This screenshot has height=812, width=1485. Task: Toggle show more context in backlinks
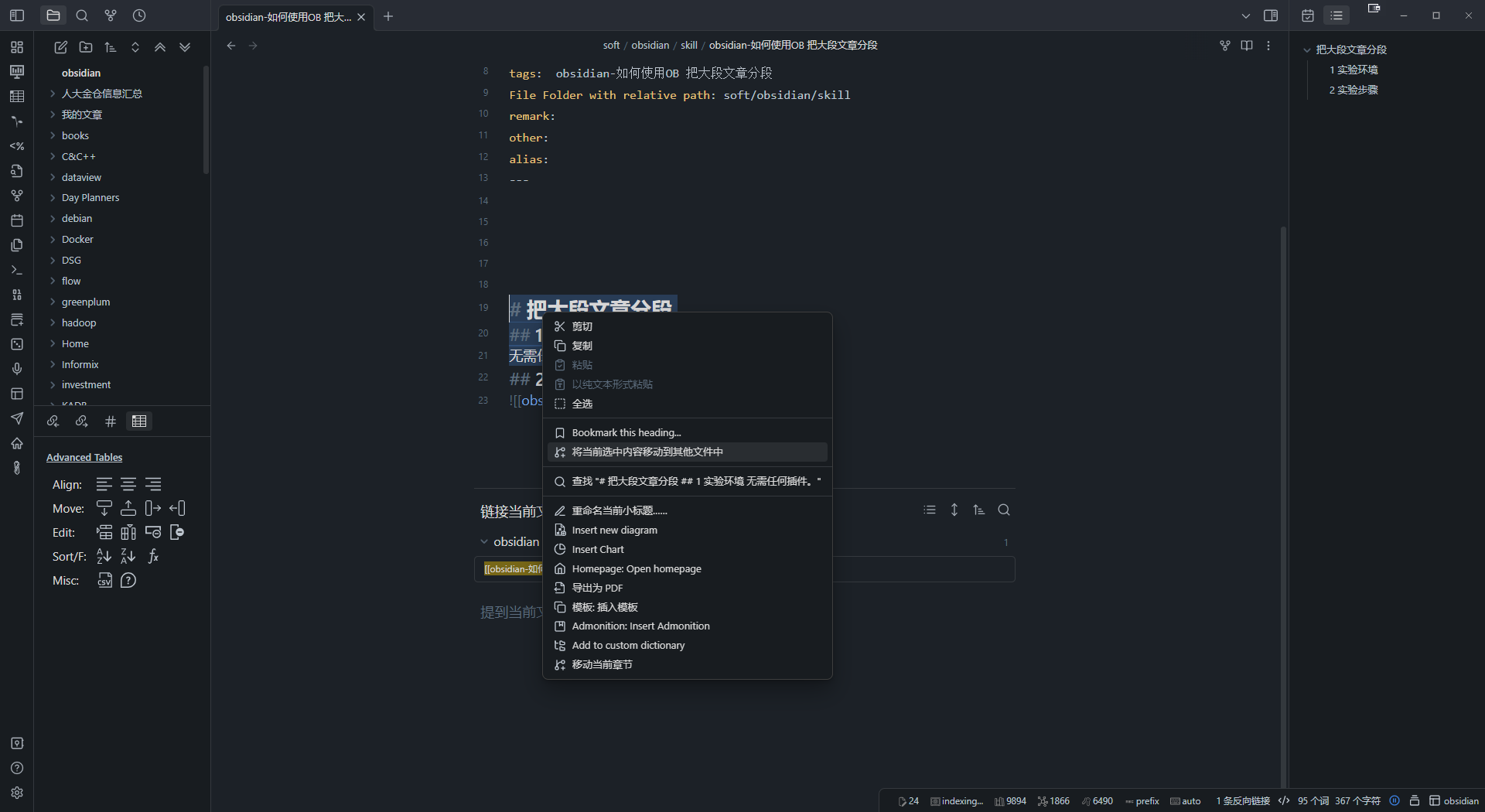[954, 510]
